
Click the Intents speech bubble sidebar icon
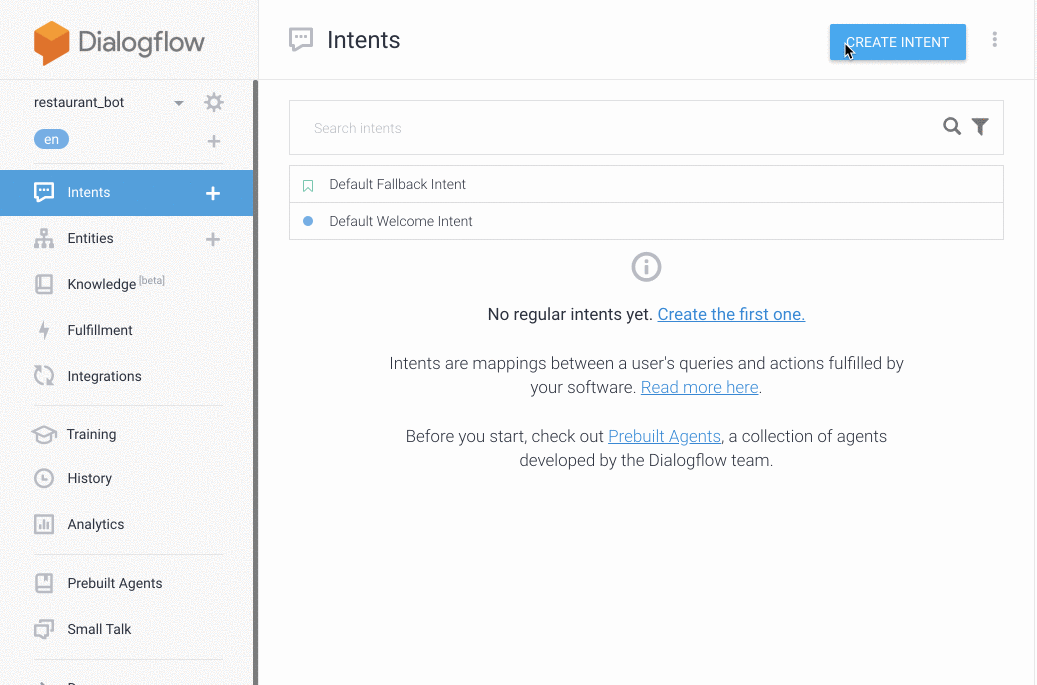(x=44, y=192)
